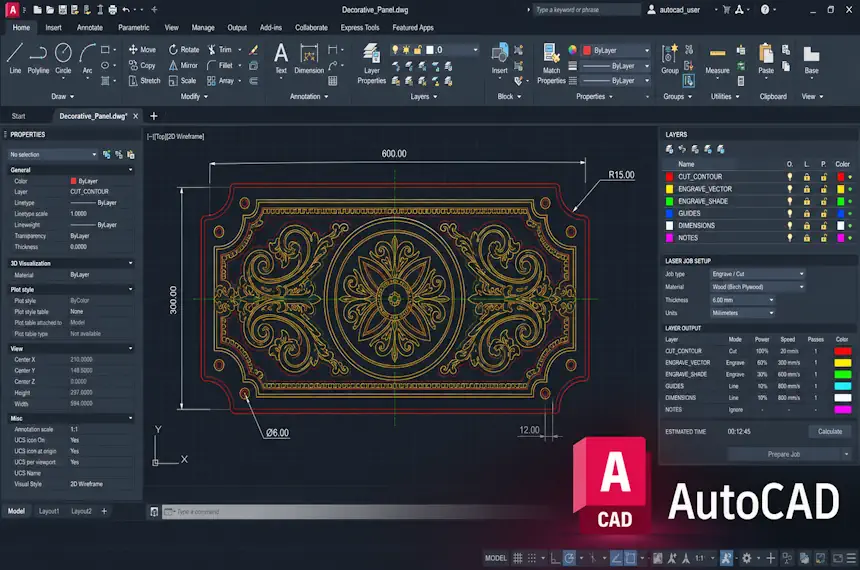This screenshot has width=860, height=570.
Task: Click the status bar settings gear
Action: (746, 558)
